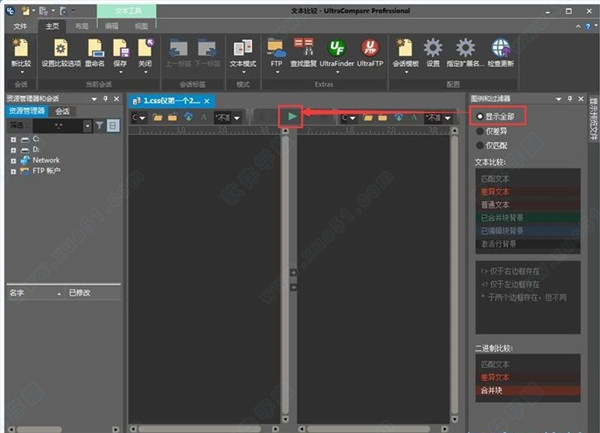Open the 显示预览文件 side tab
The image size is (600, 433).
point(593,120)
